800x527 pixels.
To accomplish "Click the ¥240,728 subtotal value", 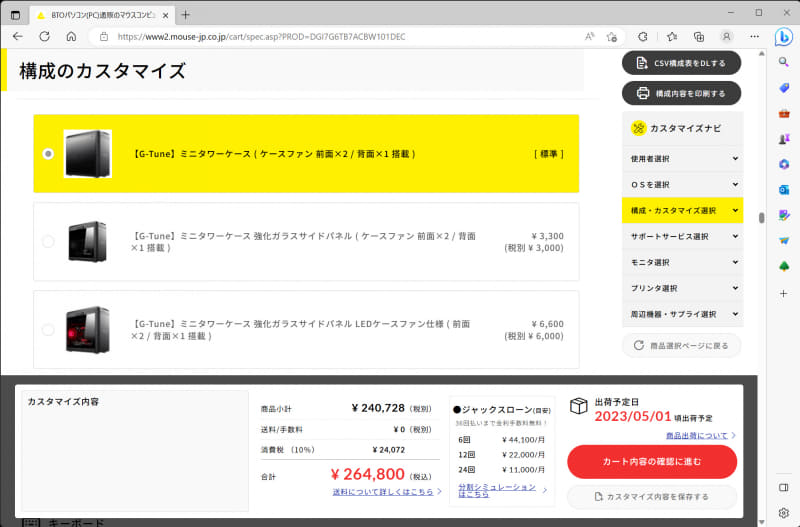I will [x=378, y=408].
